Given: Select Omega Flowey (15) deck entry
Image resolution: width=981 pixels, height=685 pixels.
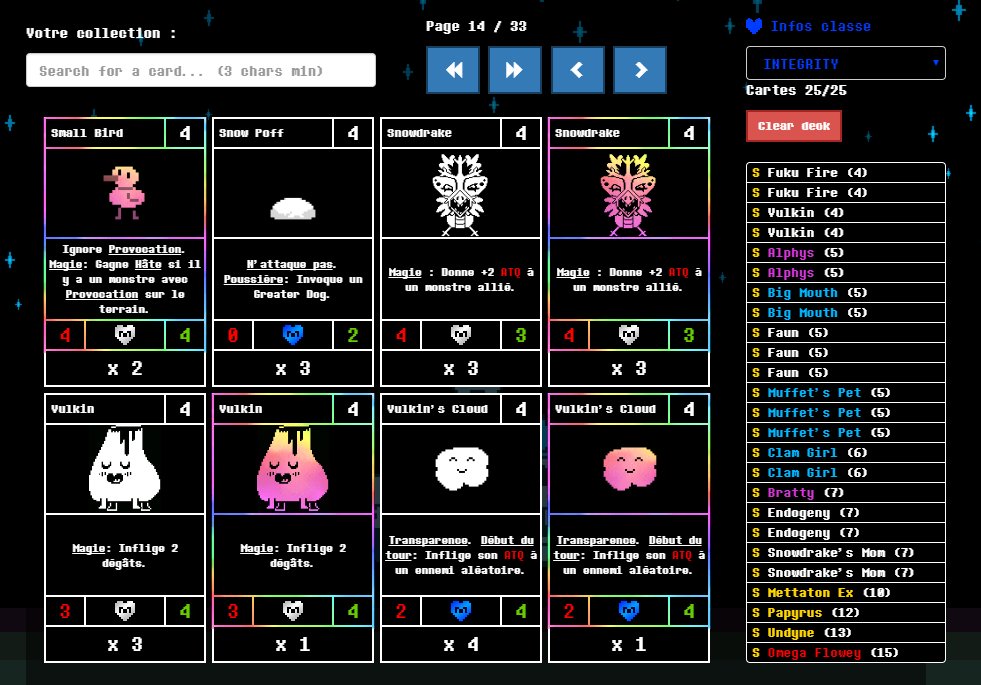Looking at the screenshot, I should tap(845, 652).
